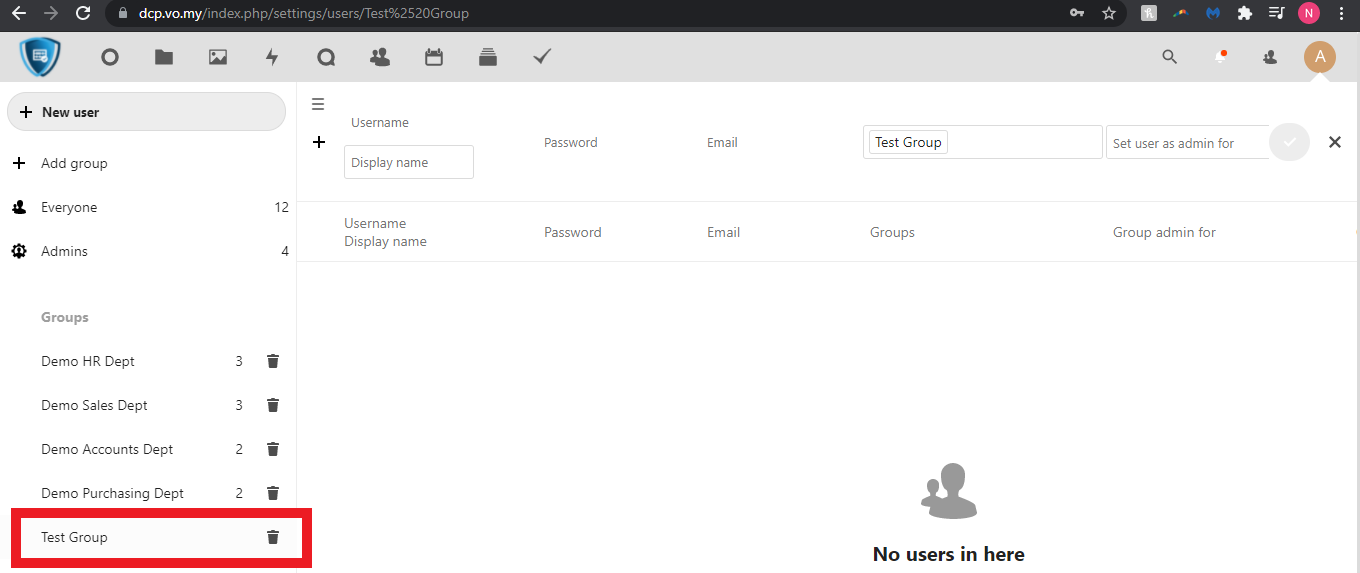The height and width of the screenshot is (573, 1360).
Task: Open the Files app folder icon
Action: pyautogui.click(x=164, y=57)
